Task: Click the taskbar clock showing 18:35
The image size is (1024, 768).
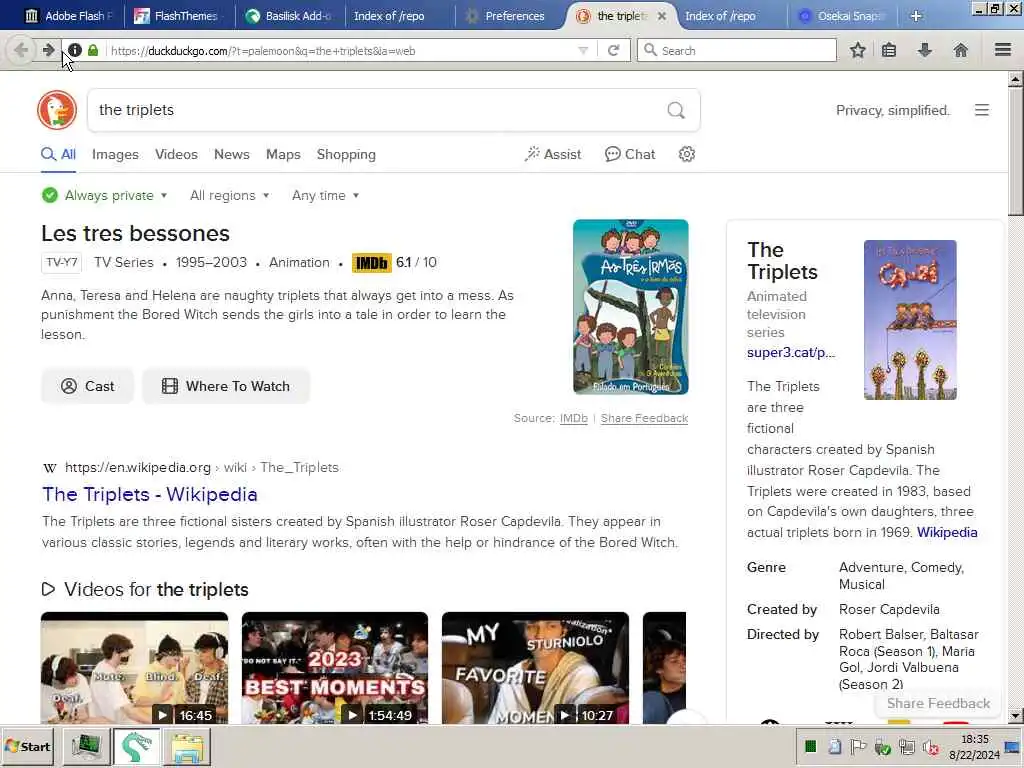Action: 974,739
